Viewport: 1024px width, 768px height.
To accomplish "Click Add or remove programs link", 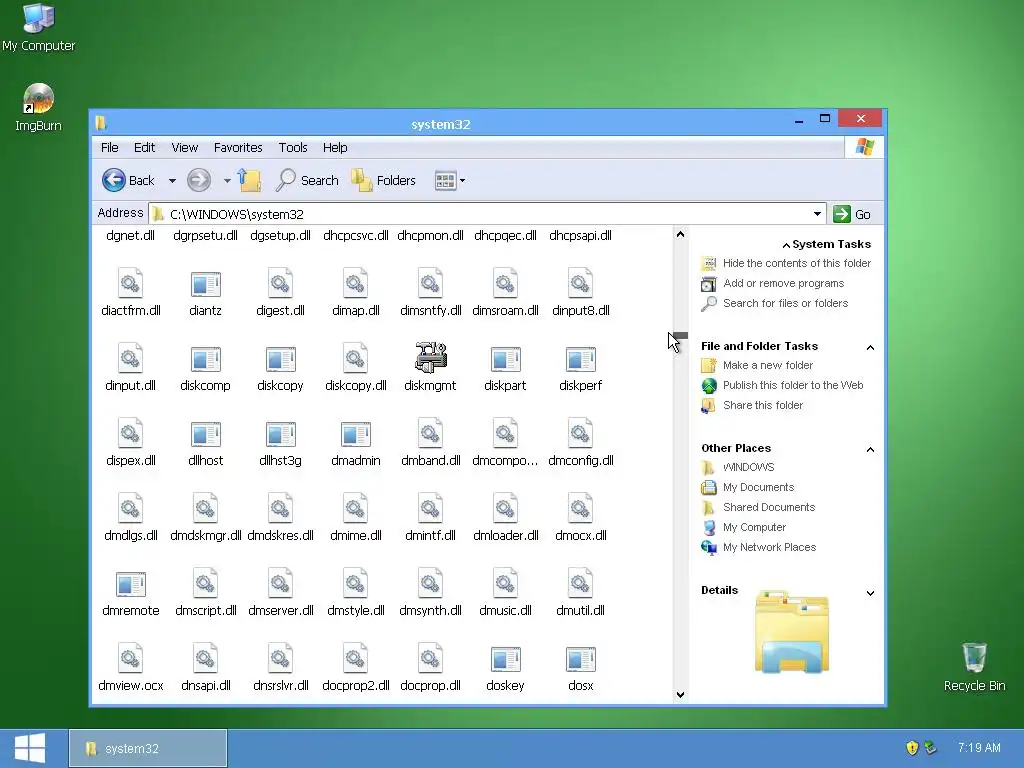I will [x=783, y=283].
